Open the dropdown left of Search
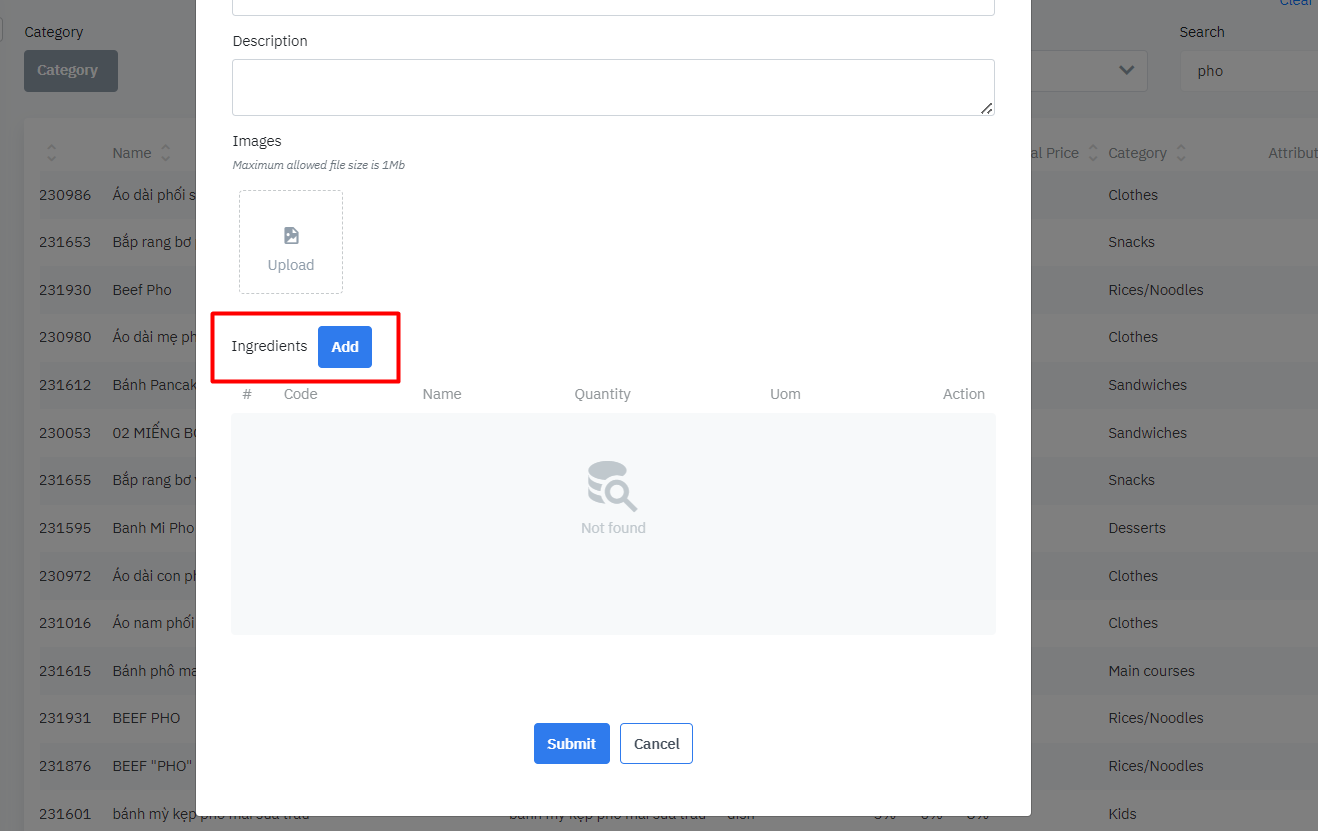This screenshot has height=831, width=1318. [x=1125, y=70]
